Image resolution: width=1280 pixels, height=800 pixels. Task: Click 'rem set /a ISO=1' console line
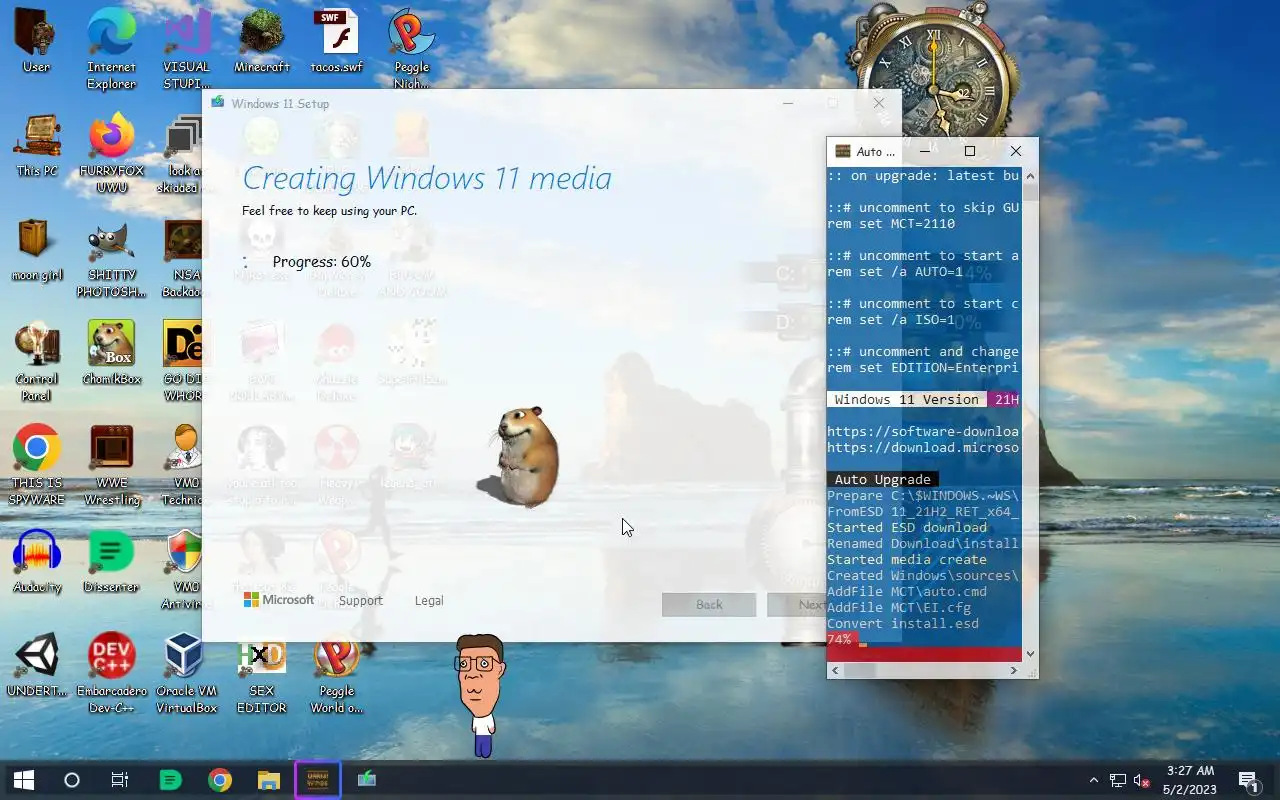point(891,319)
